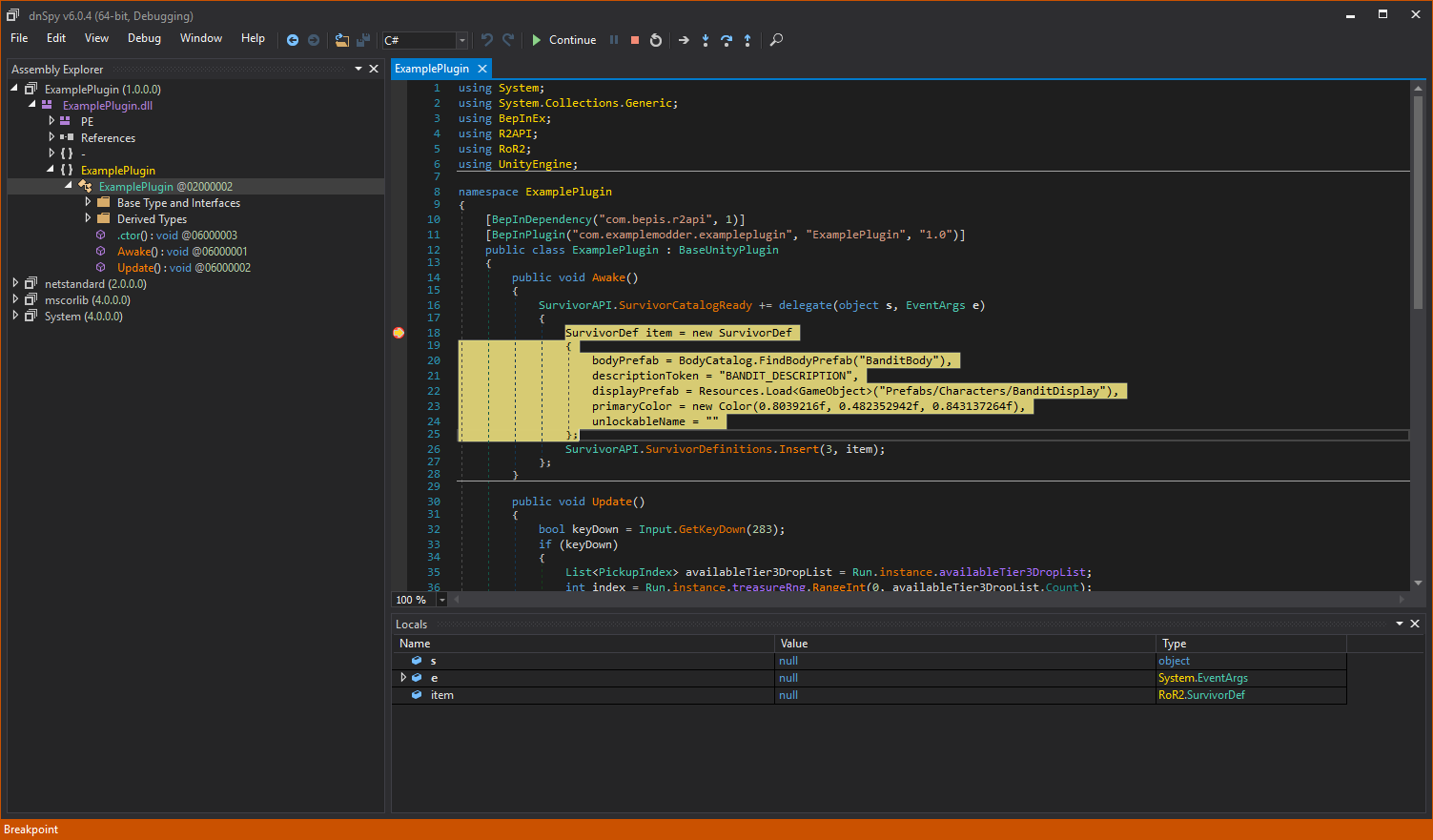The width and height of the screenshot is (1433, 840).
Task: Click the Step Out icon
Action: click(x=747, y=40)
